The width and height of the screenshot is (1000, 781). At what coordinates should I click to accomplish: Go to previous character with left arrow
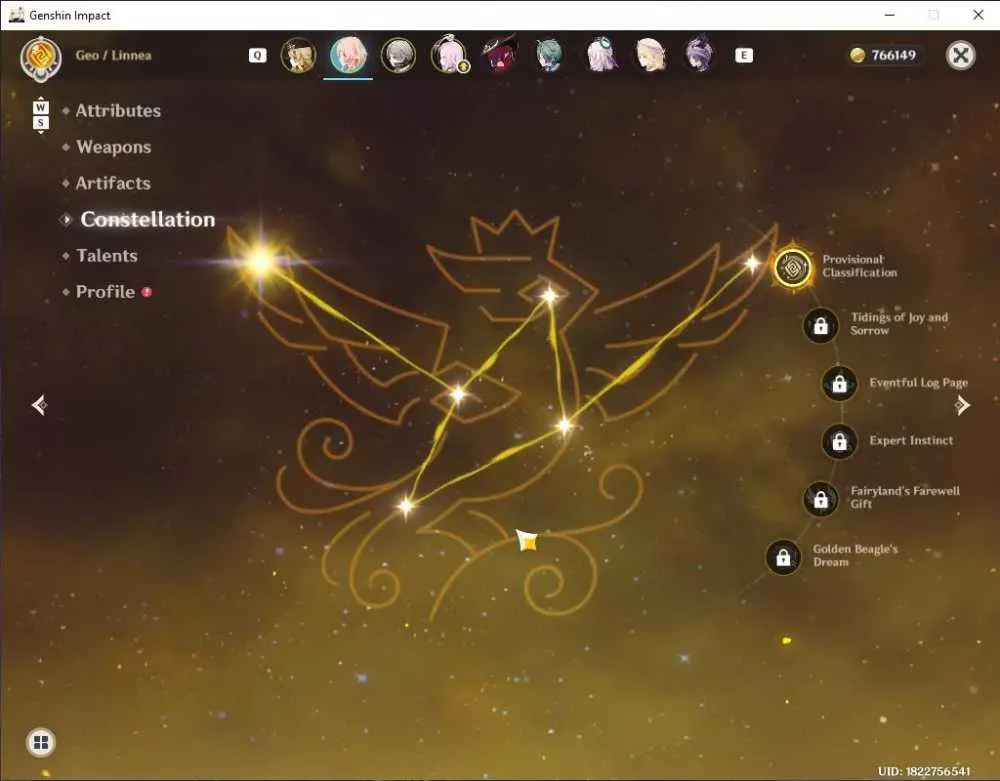40,405
